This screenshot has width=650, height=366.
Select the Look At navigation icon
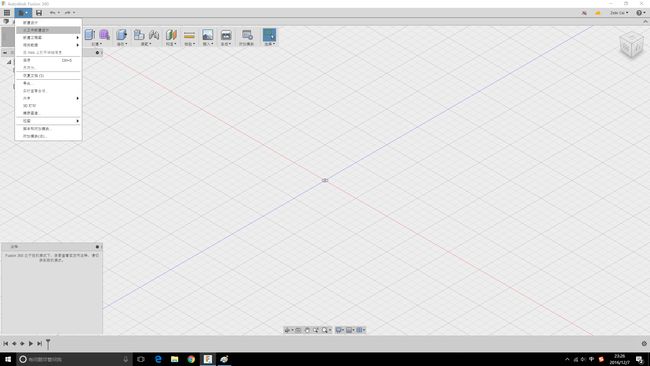[298, 330]
